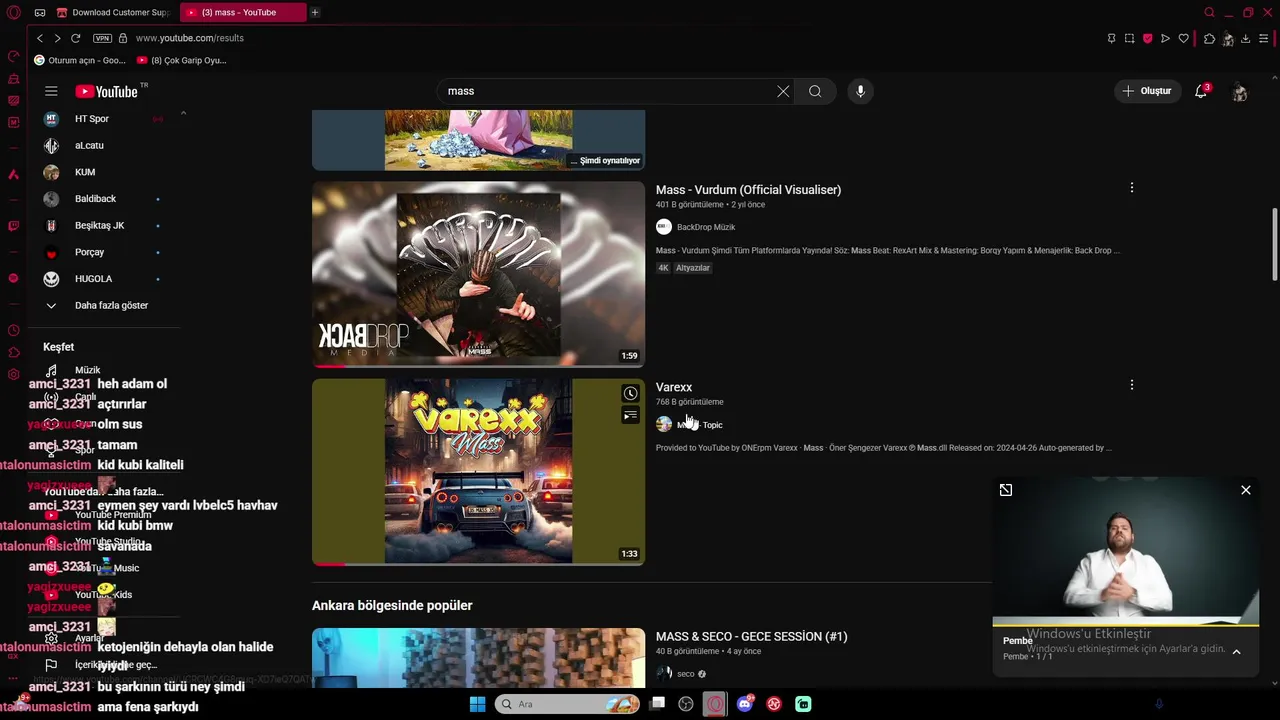Open browser snapshot tool icon
1280x720 pixels.
(x=1129, y=38)
